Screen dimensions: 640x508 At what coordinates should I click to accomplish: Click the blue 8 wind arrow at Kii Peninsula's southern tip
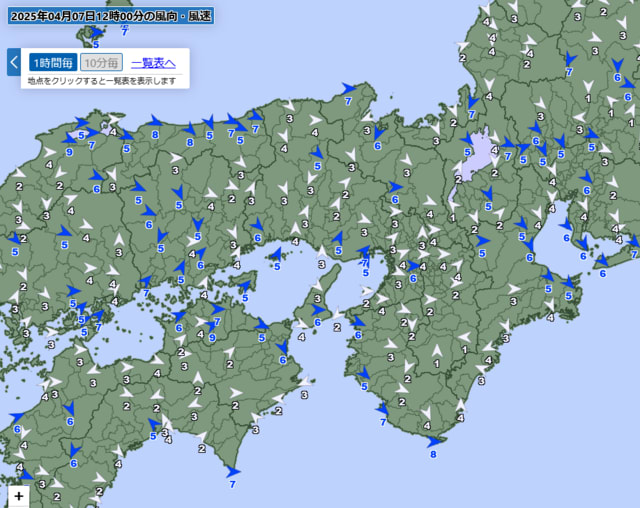[434, 441]
